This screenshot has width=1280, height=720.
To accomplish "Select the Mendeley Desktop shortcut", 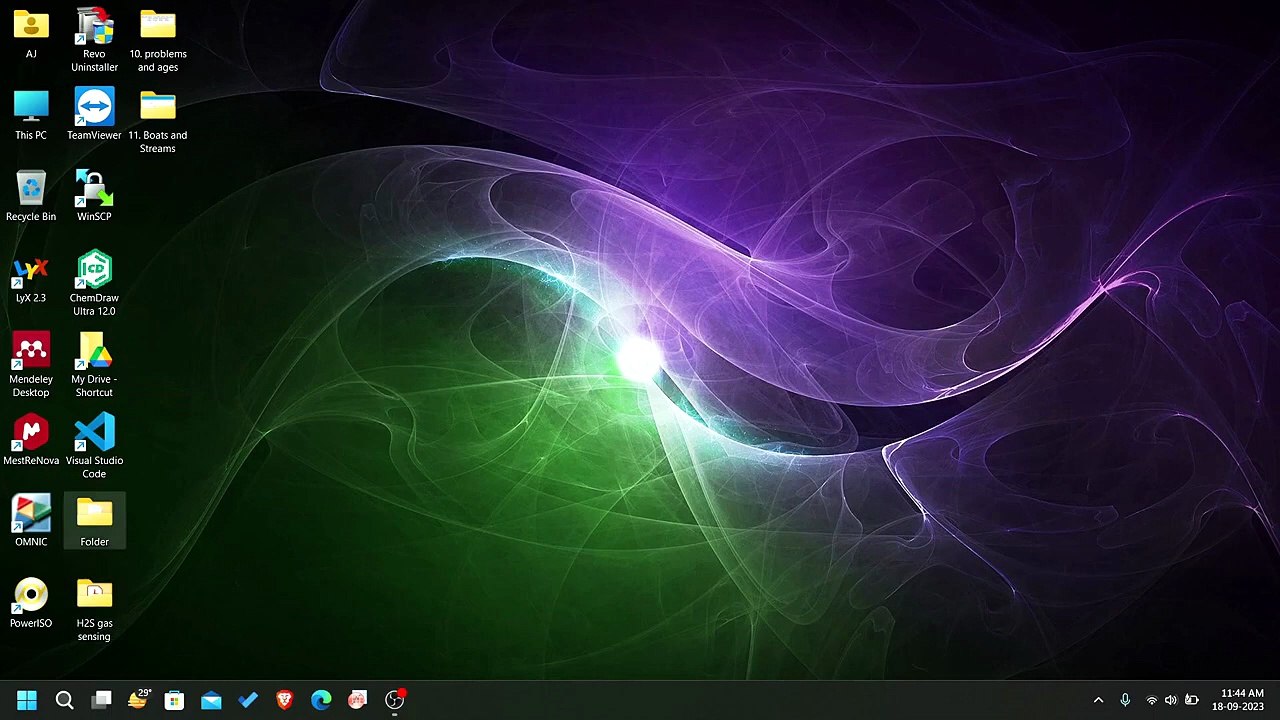I will point(31,365).
